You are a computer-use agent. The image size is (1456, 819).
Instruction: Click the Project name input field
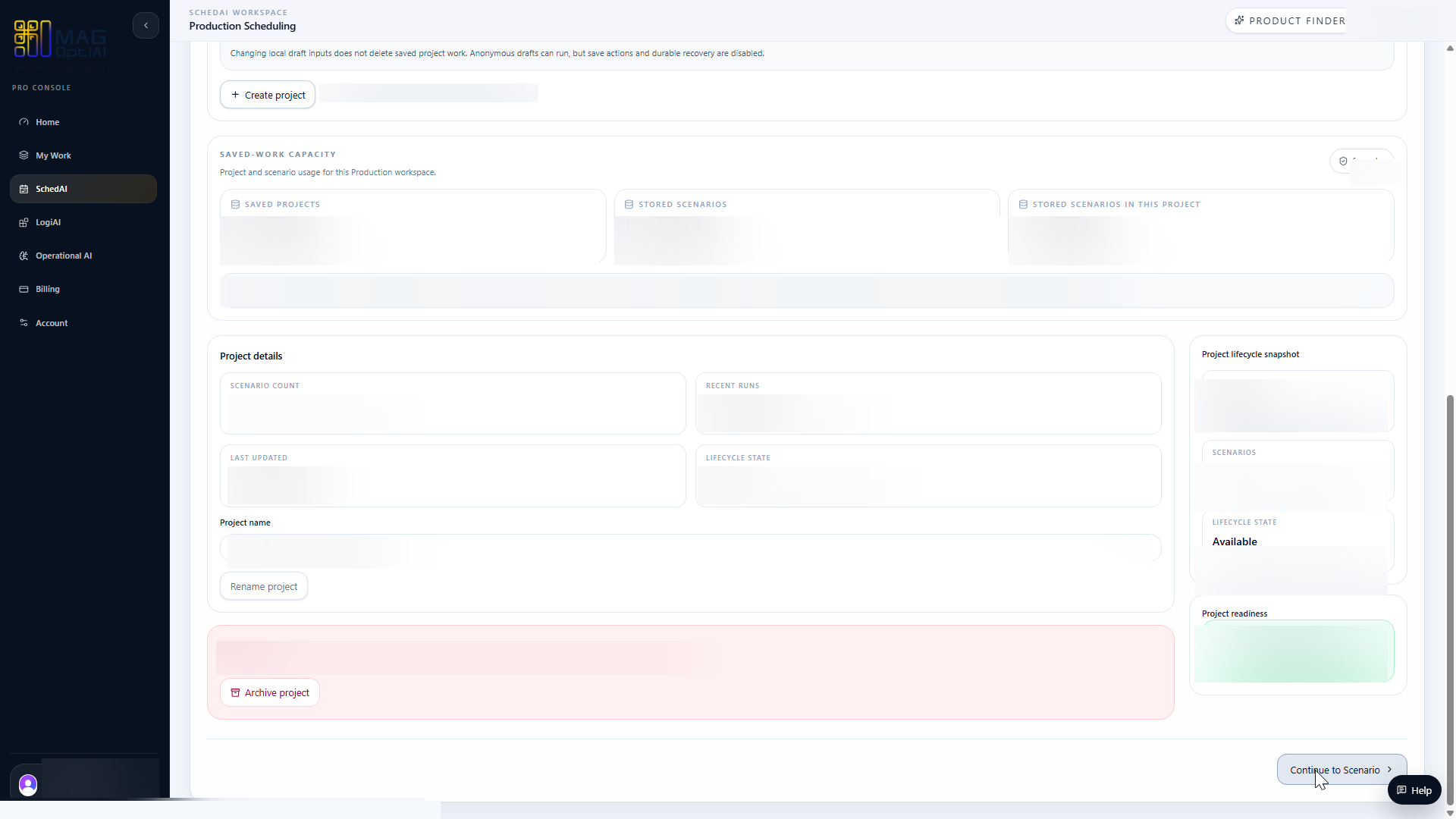coord(690,548)
